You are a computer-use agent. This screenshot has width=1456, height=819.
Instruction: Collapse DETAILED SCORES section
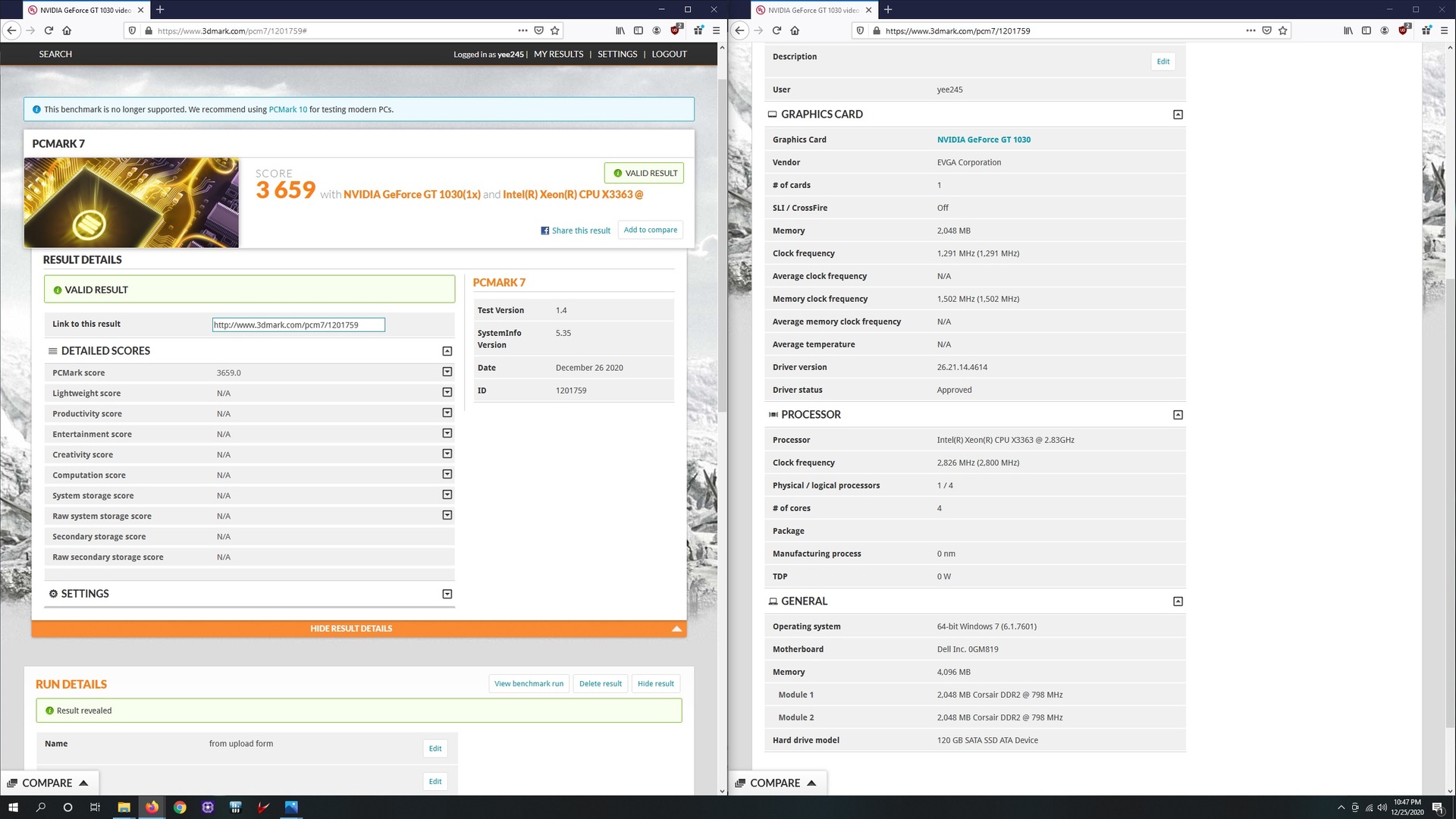[447, 351]
